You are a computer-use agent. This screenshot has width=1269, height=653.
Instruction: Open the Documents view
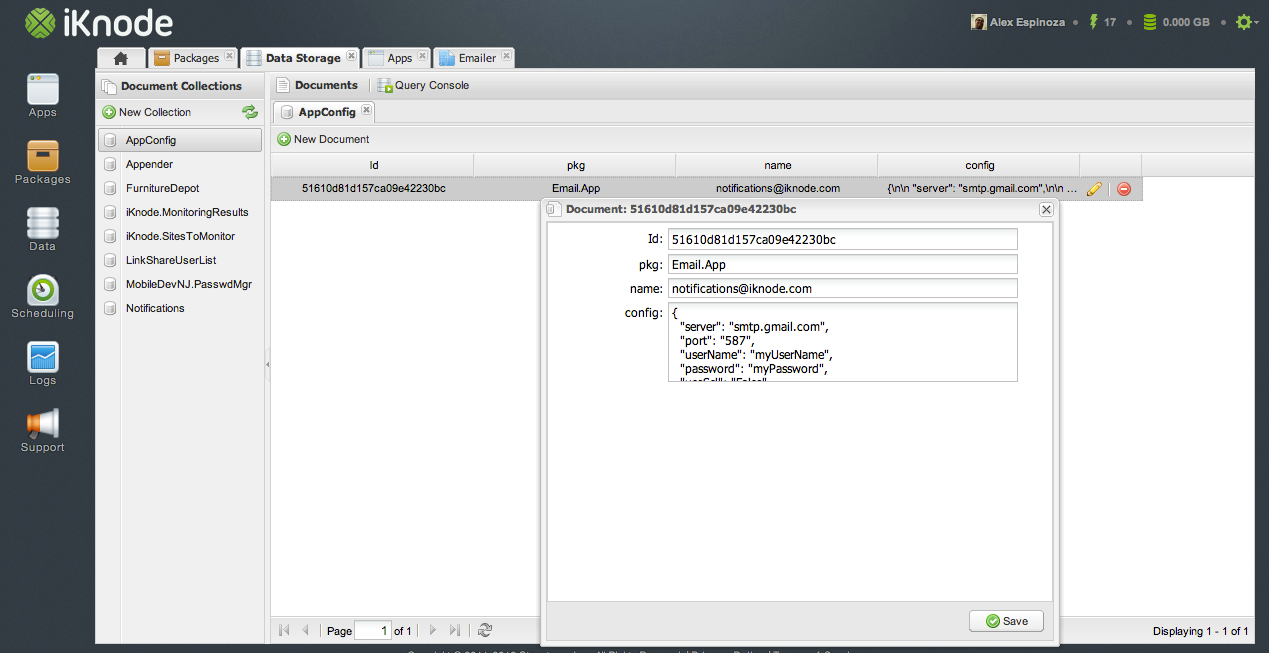point(317,85)
